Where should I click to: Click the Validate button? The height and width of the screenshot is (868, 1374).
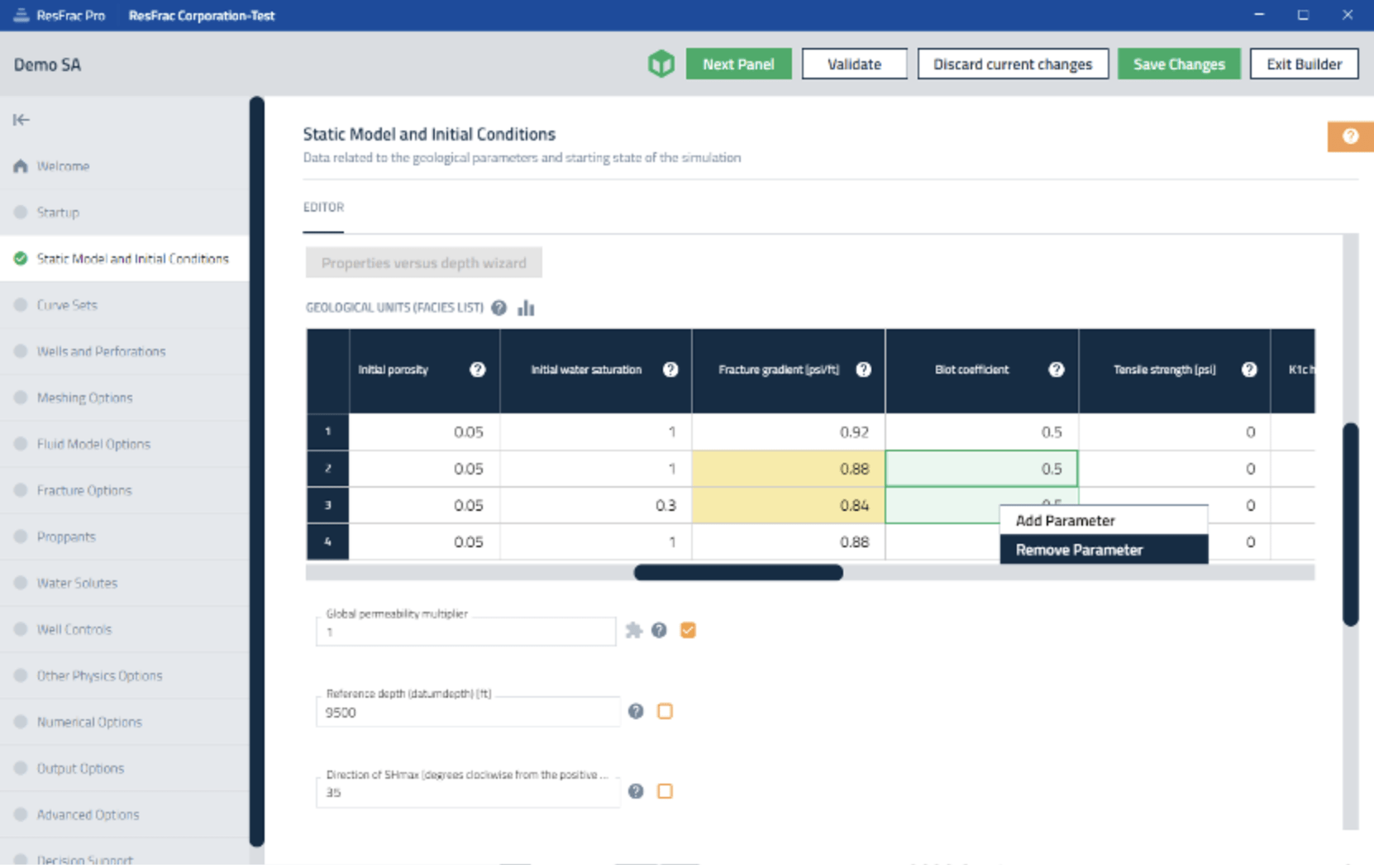854,64
